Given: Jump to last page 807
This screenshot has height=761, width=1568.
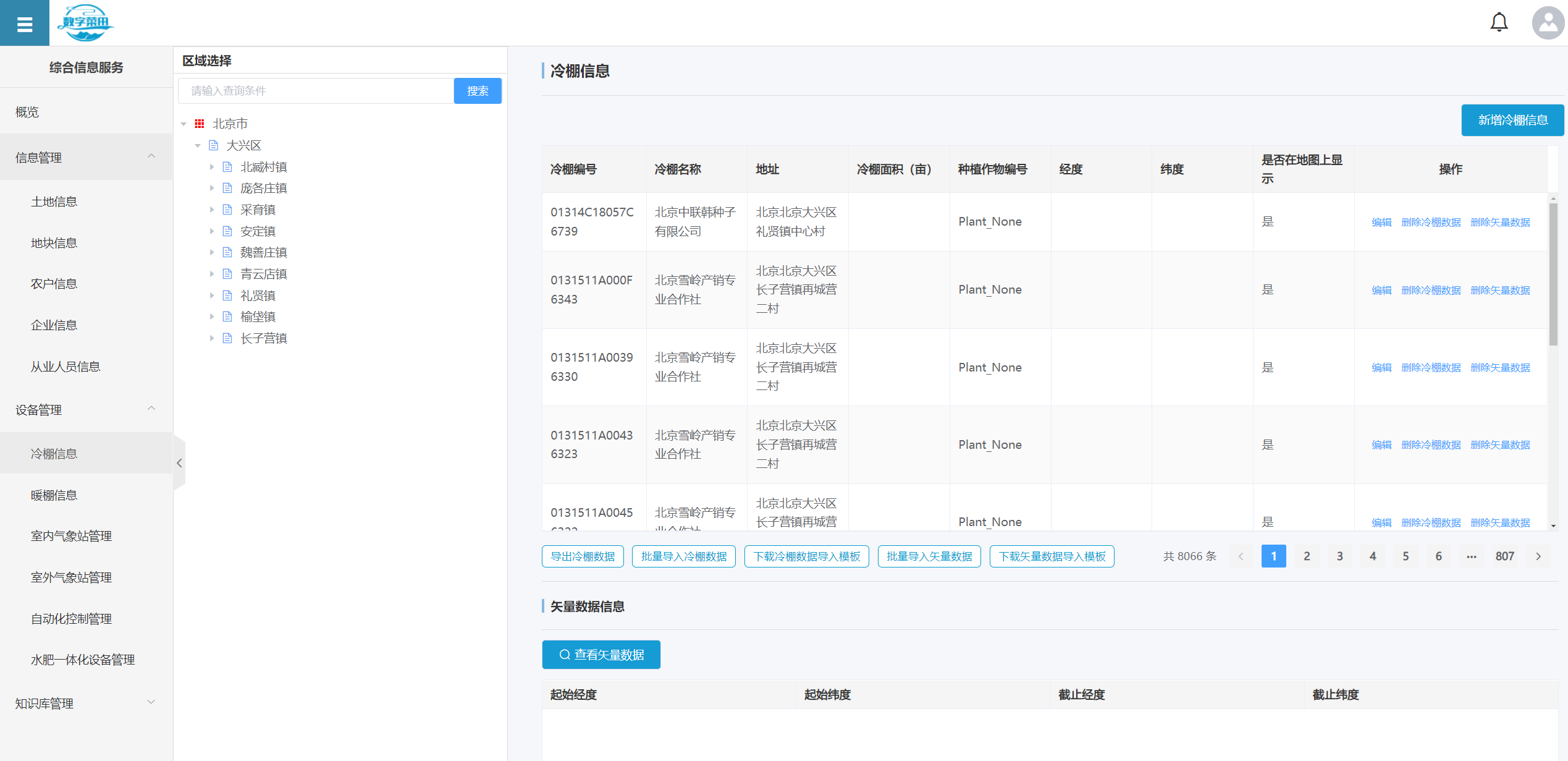Looking at the screenshot, I should [1504, 556].
